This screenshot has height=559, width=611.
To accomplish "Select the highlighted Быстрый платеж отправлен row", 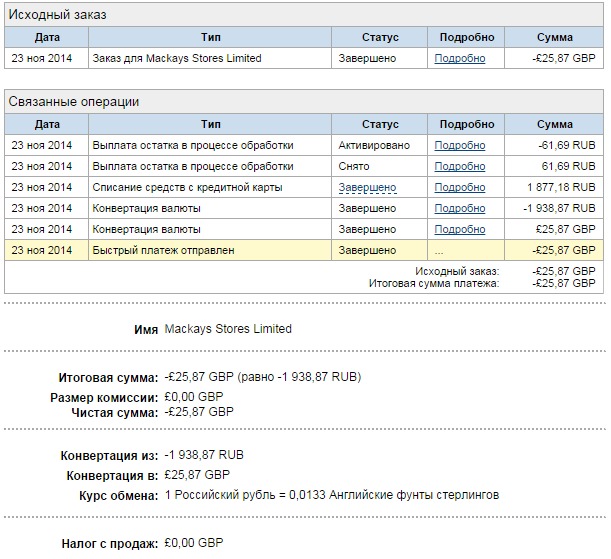I will pyautogui.click(x=304, y=250).
